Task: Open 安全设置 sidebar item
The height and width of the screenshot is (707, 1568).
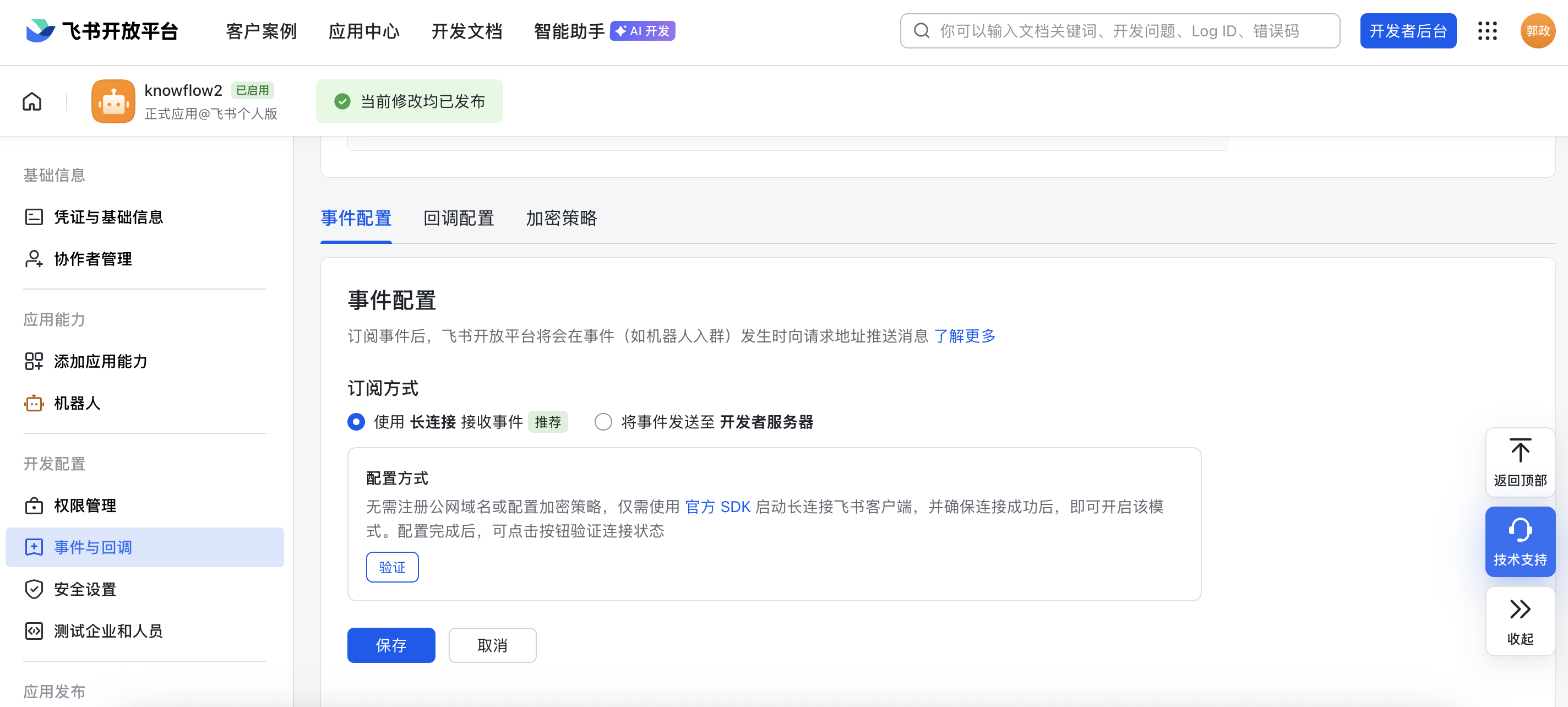Action: [145, 589]
